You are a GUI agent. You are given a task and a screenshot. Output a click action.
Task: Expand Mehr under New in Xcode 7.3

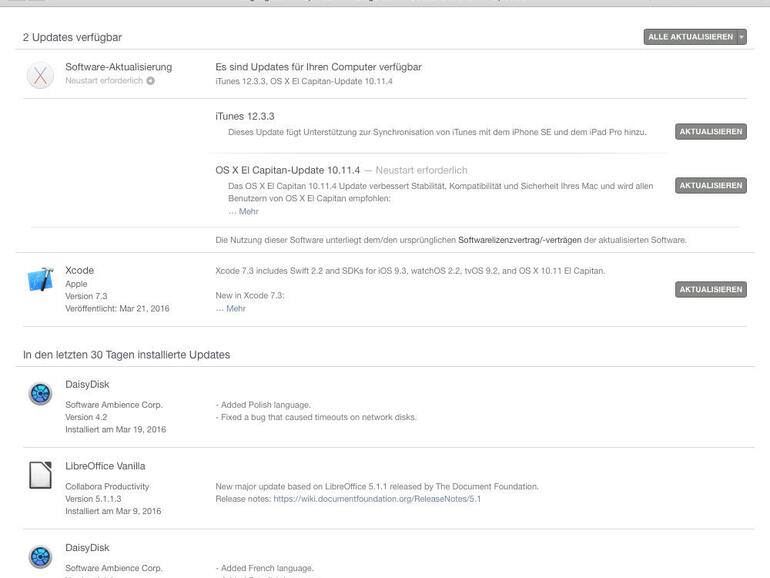point(235,309)
